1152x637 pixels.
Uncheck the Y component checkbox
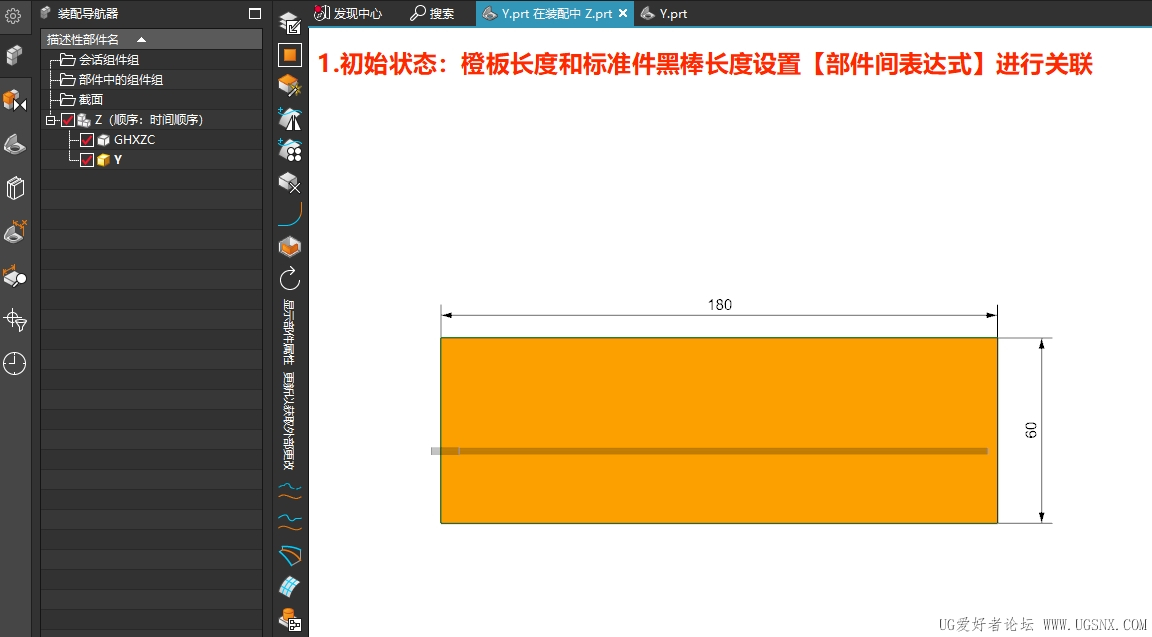(x=87, y=159)
